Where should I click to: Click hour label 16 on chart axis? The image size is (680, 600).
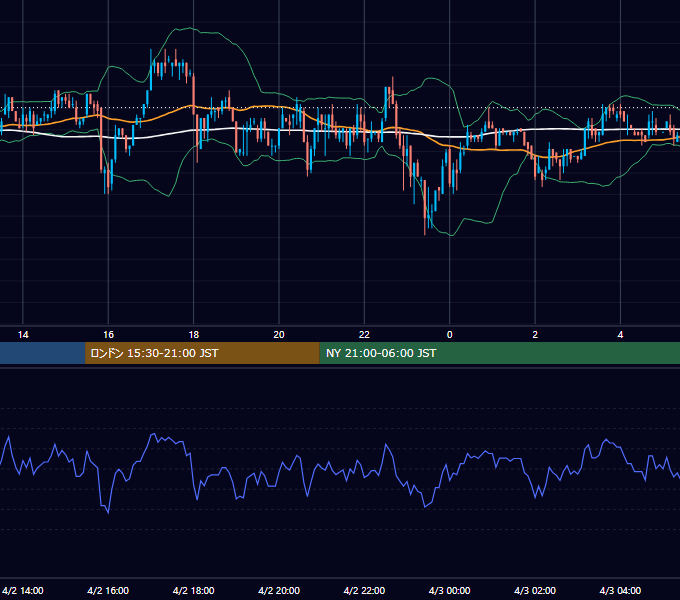click(x=108, y=335)
